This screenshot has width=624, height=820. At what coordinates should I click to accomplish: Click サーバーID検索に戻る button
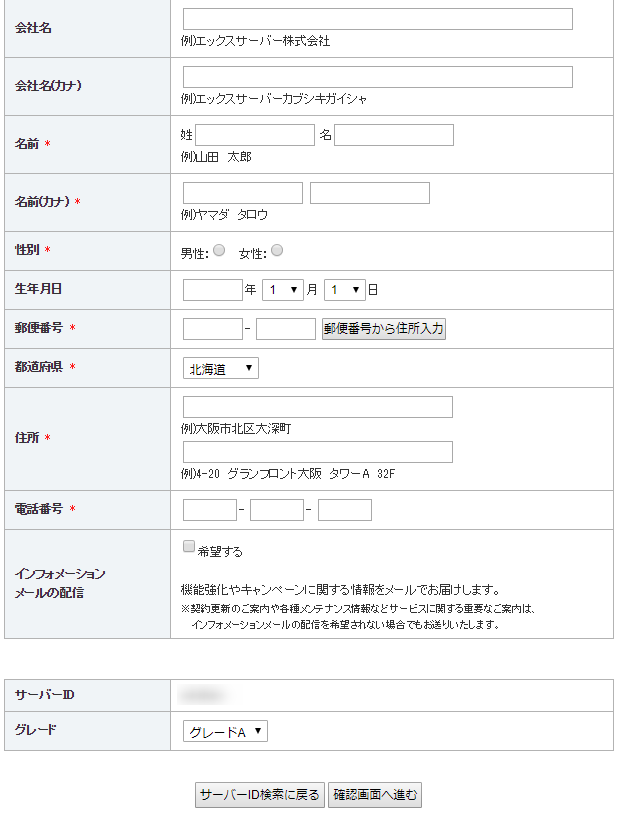click(x=260, y=795)
